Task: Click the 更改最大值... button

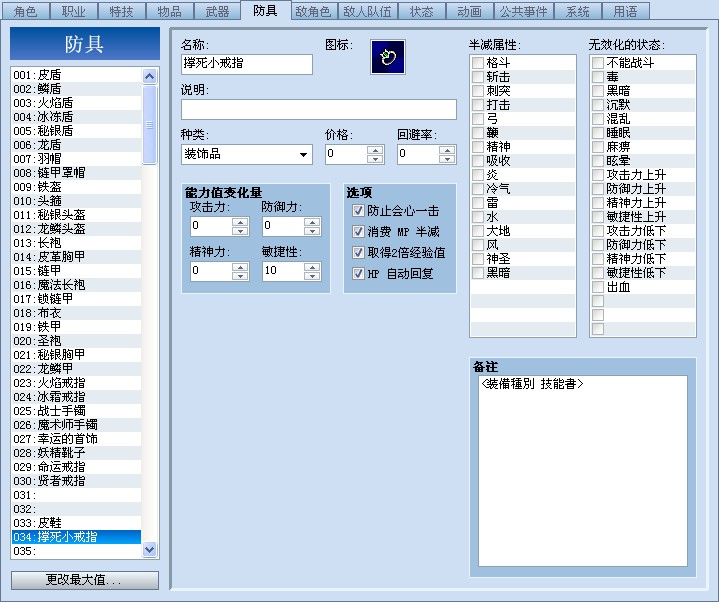Action: 85,580
